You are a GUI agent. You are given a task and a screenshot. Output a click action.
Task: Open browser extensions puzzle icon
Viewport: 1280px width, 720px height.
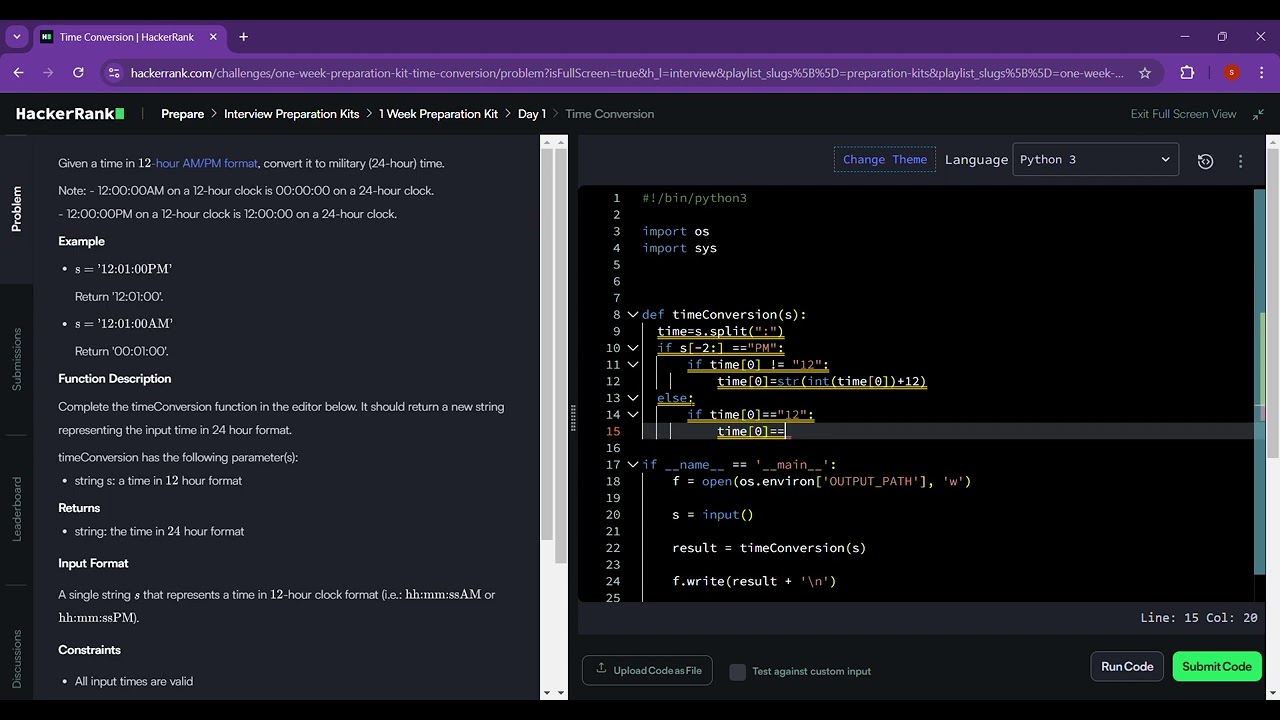coord(1187,73)
